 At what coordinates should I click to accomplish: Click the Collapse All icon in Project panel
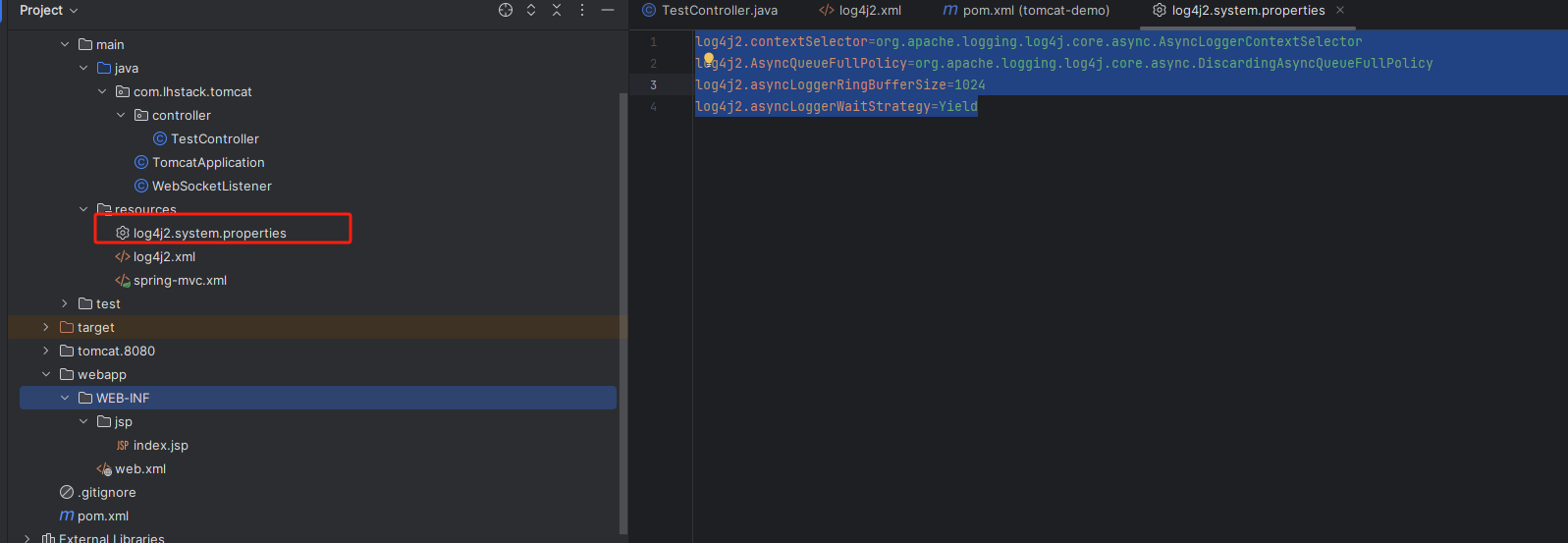(557, 10)
